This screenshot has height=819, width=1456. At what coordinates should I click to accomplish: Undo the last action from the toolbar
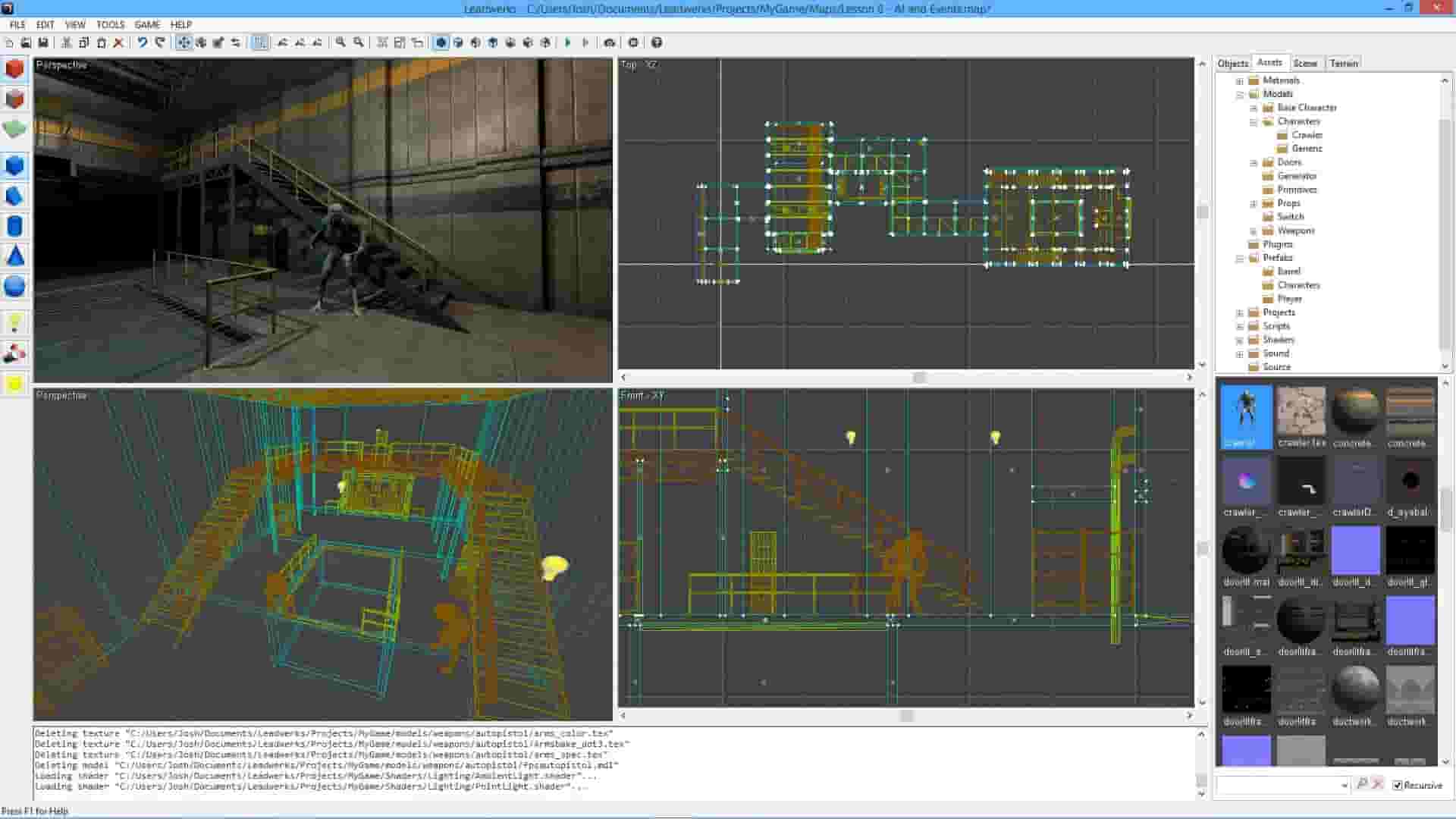coord(143,42)
